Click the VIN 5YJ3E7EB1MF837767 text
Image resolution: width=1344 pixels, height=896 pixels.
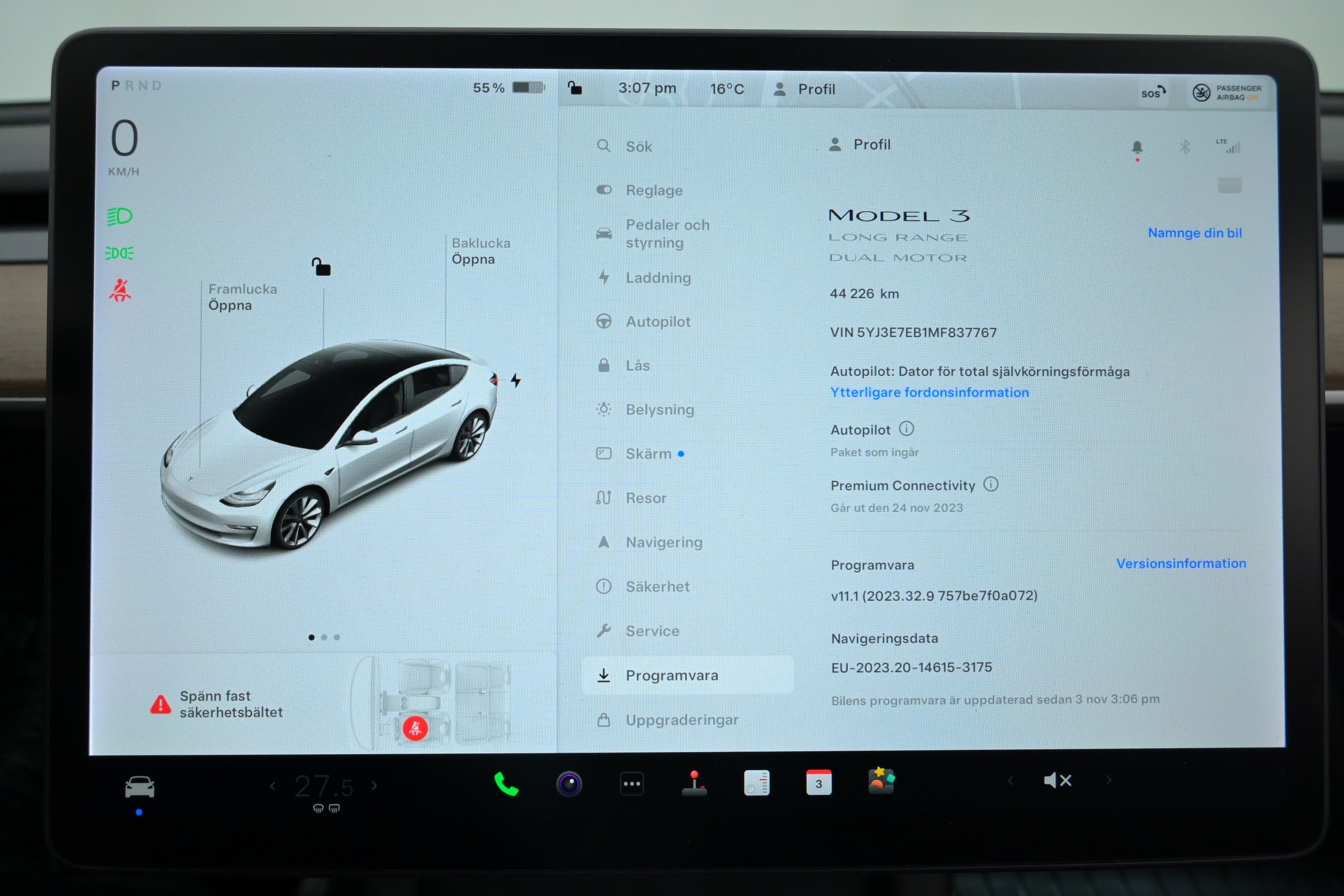[x=913, y=333]
